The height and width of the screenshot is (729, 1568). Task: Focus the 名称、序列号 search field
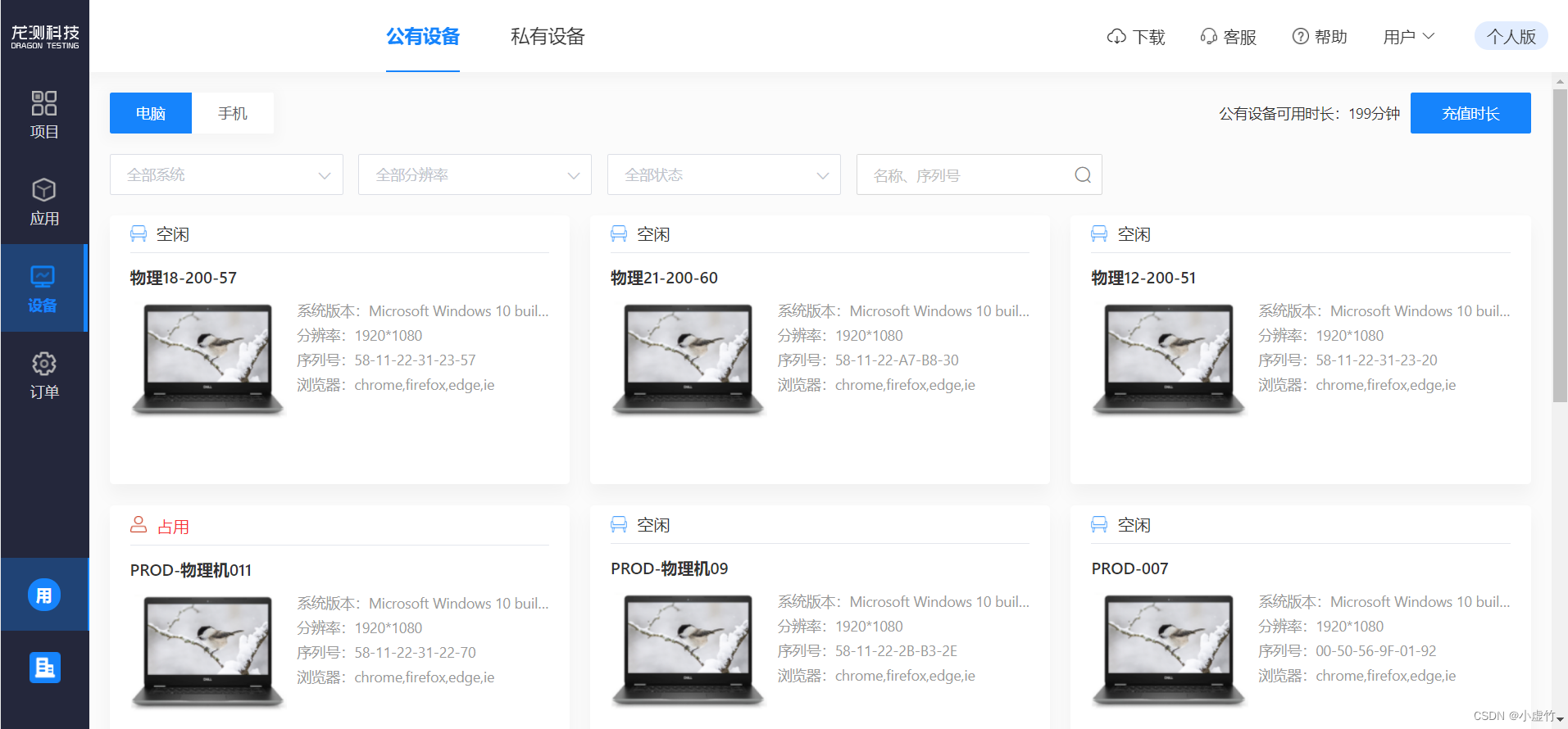click(x=979, y=174)
